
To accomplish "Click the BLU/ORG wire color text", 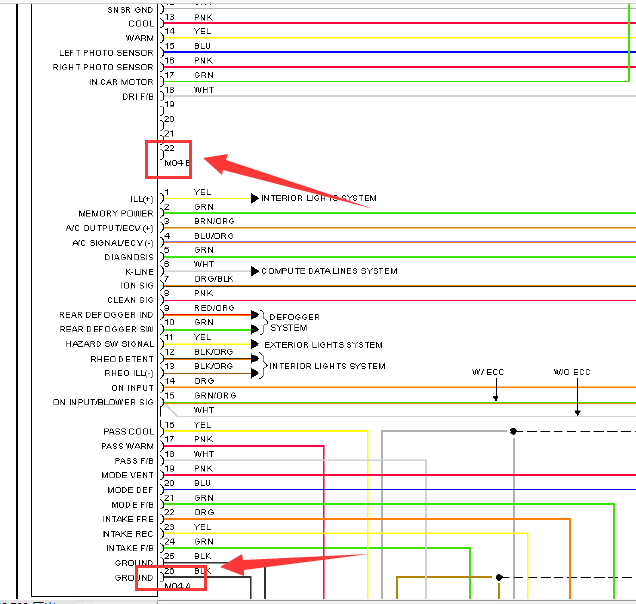I will (x=214, y=236).
